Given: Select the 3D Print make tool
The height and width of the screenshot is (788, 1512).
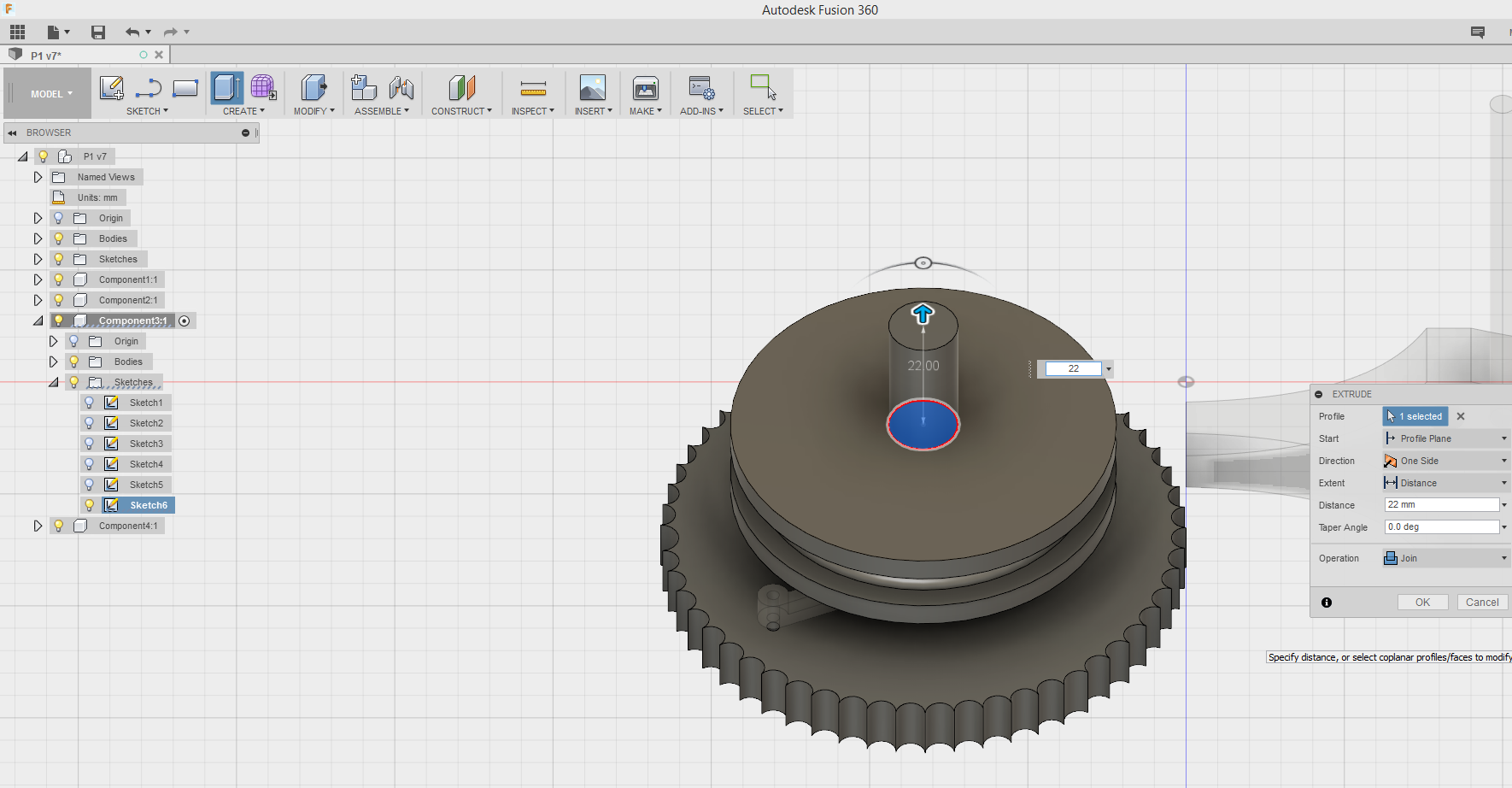Looking at the screenshot, I should [x=646, y=87].
